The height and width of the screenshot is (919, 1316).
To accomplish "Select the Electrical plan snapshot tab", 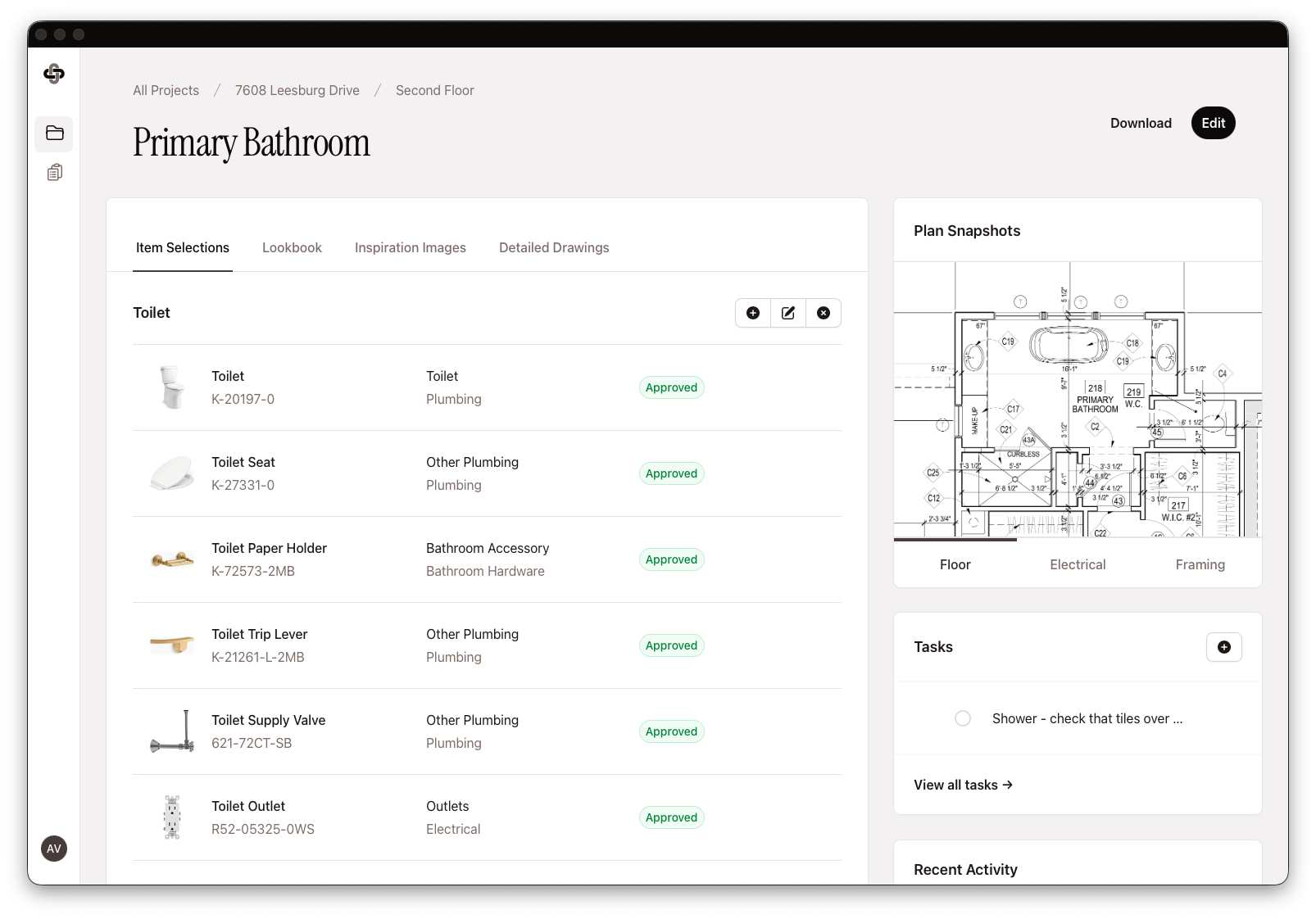I will coord(1078,564).
